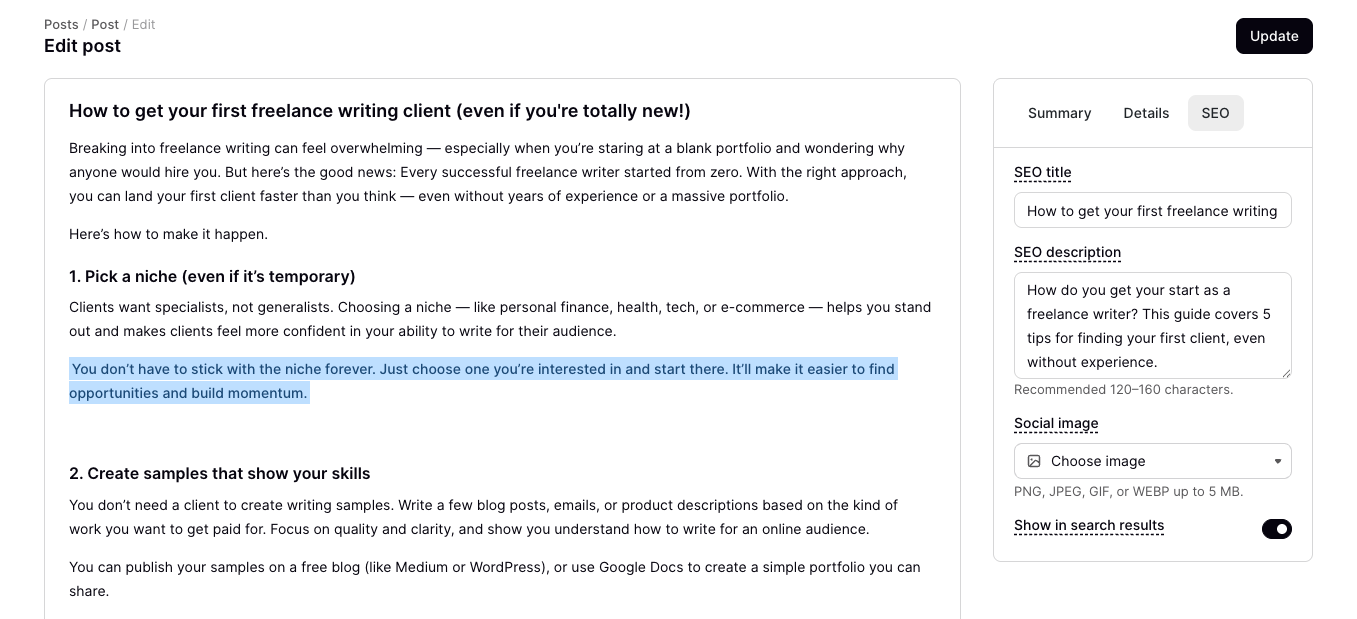Click the Social image dropdown arrow

(1278, 461)
